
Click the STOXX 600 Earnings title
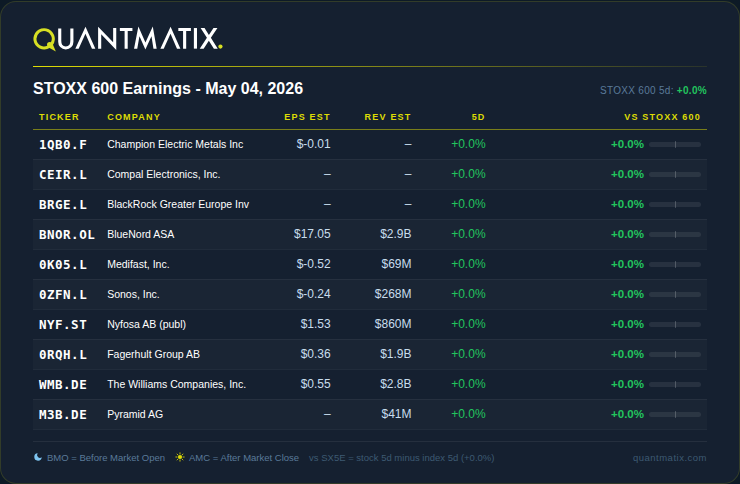(x=168, y=89)
